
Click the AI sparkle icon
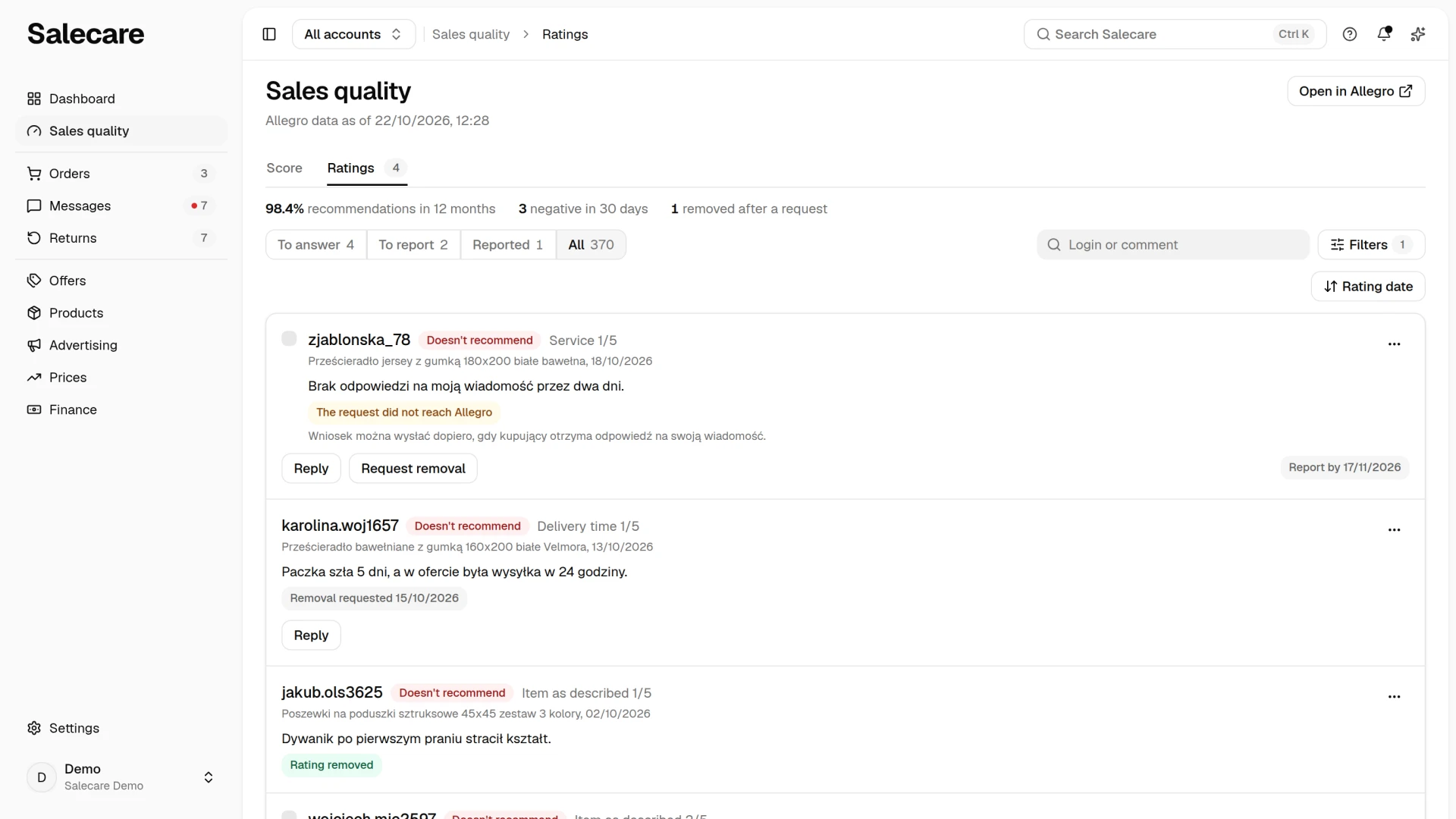coord(1418,34)
